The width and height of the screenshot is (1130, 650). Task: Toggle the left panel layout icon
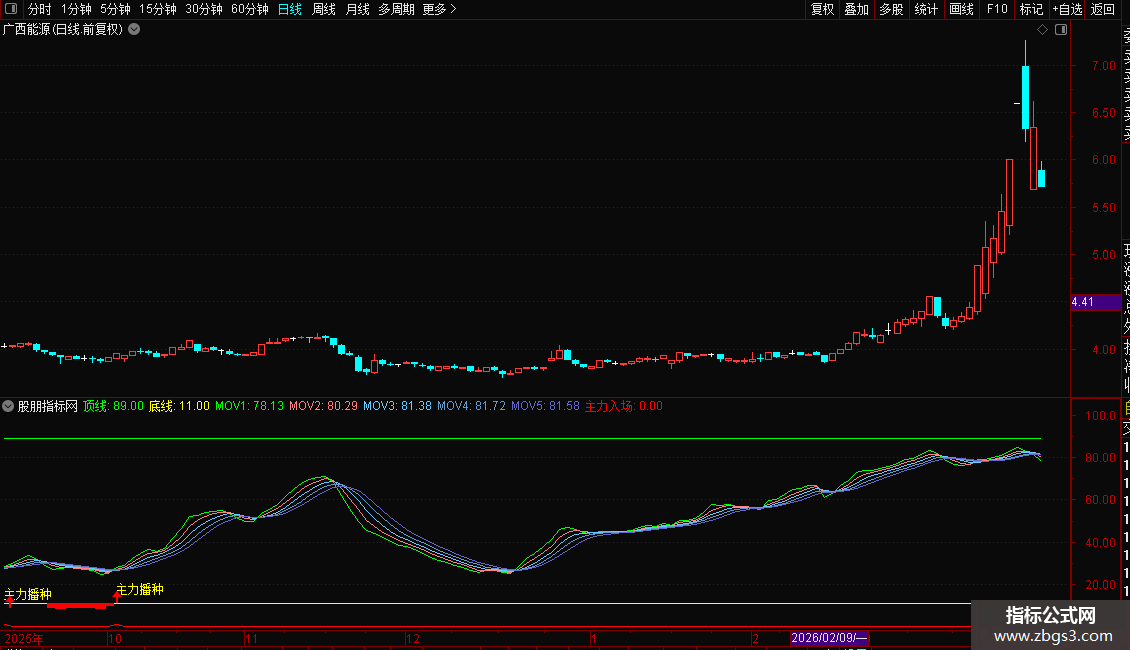tap(11, 9)
